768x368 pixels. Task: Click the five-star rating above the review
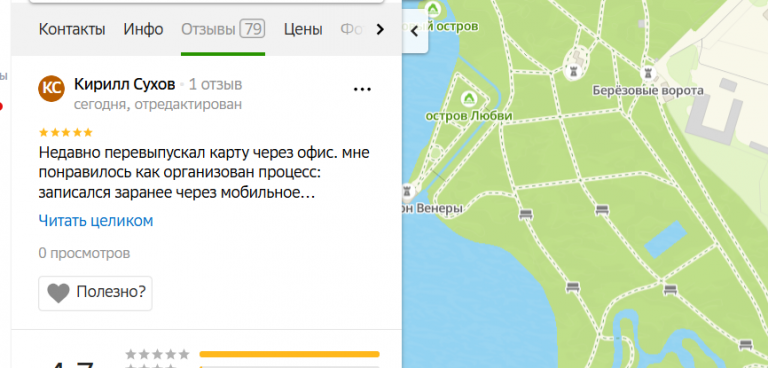[x=66, y=132]
